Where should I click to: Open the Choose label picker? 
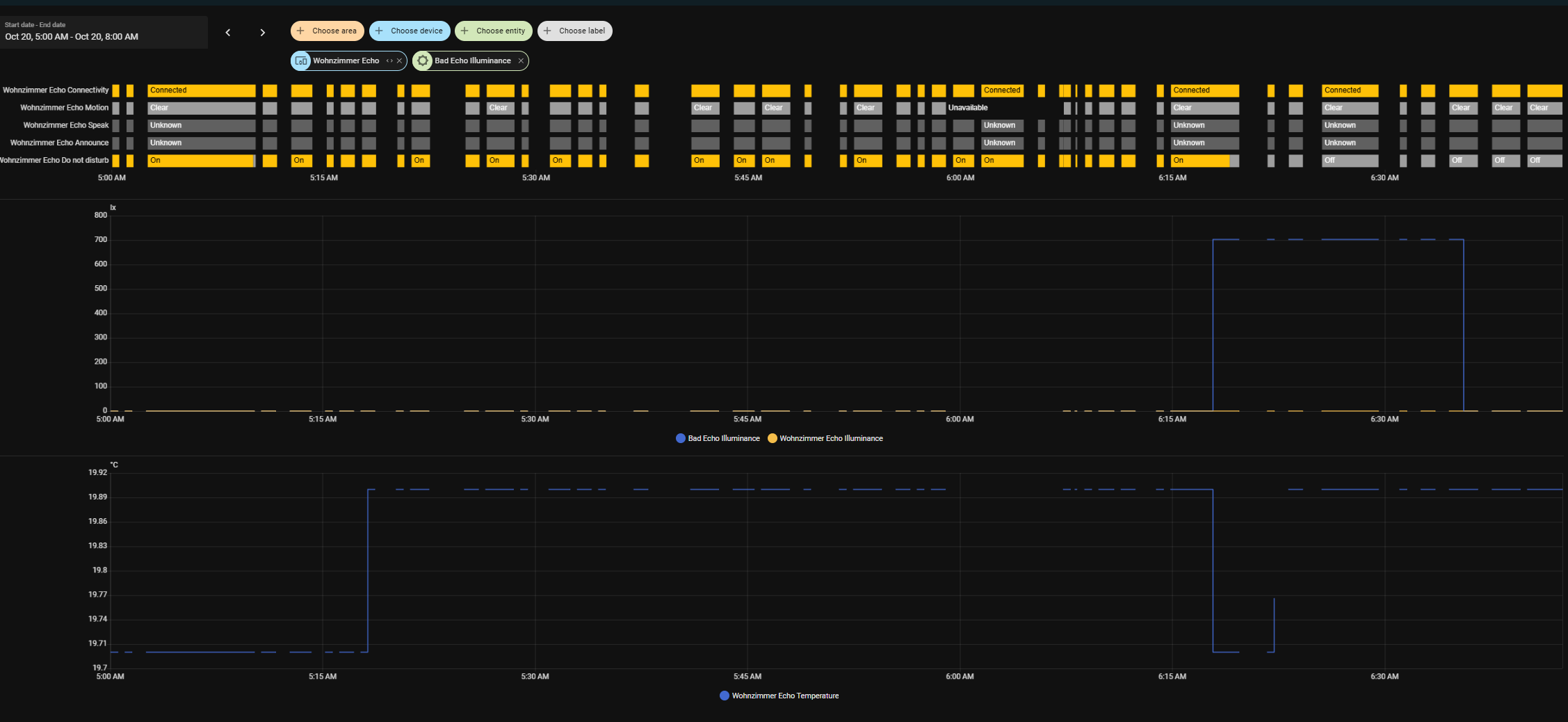(575, 31)
